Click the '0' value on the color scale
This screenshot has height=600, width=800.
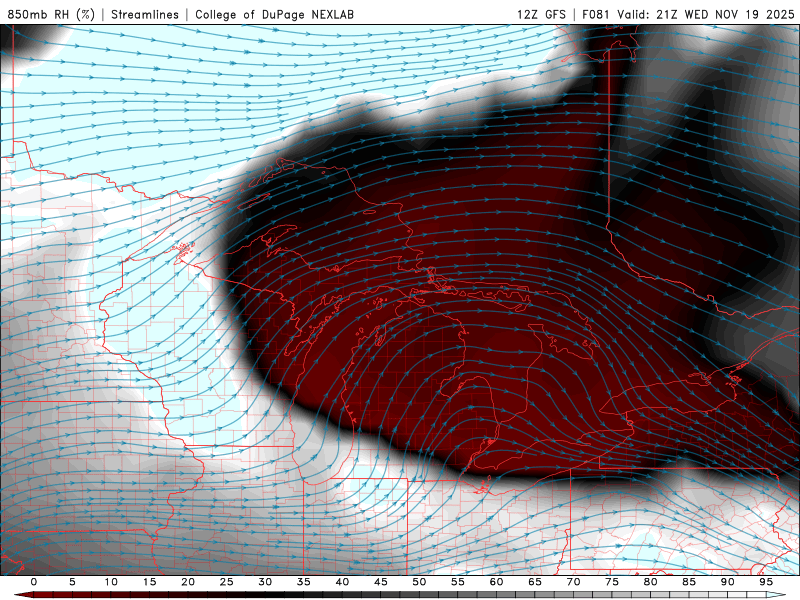[34, 582]
